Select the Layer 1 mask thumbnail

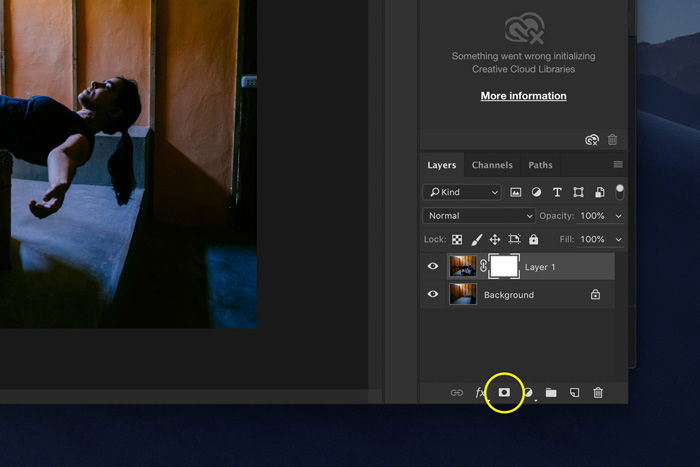pos(504,267)
